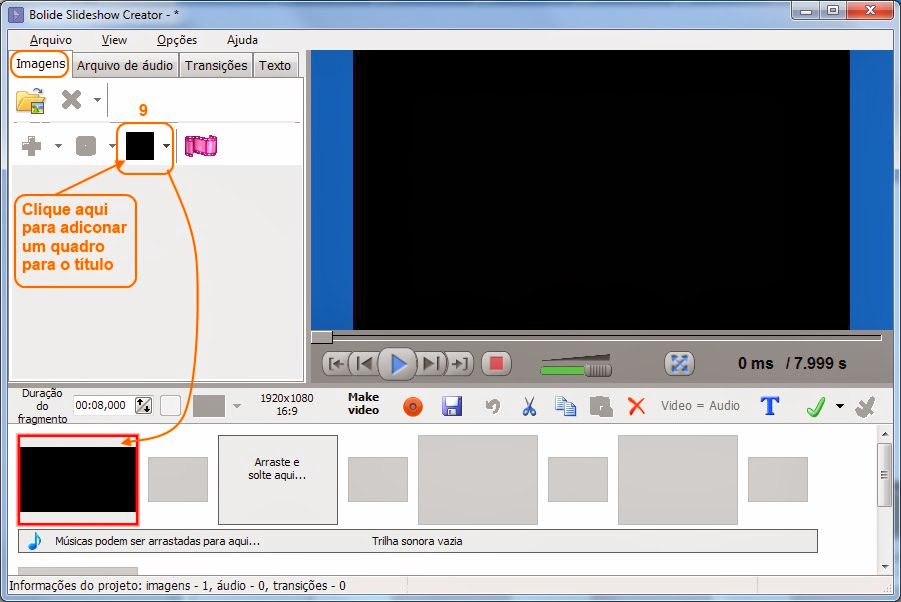Image resolution: width=901 pixels, height=602 pixels.
Task: Click the gray X remove image icon
Action: [x=72, y=99]
